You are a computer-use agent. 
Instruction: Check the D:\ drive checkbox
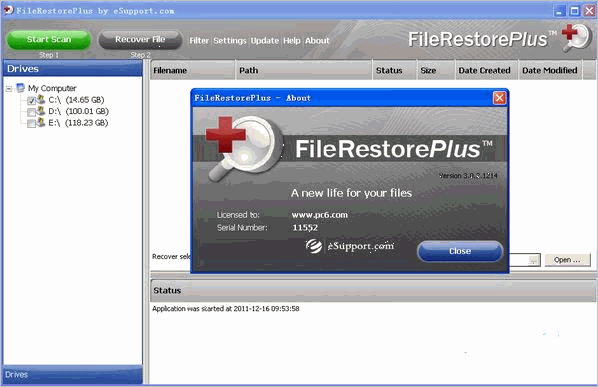click(31, 112)
